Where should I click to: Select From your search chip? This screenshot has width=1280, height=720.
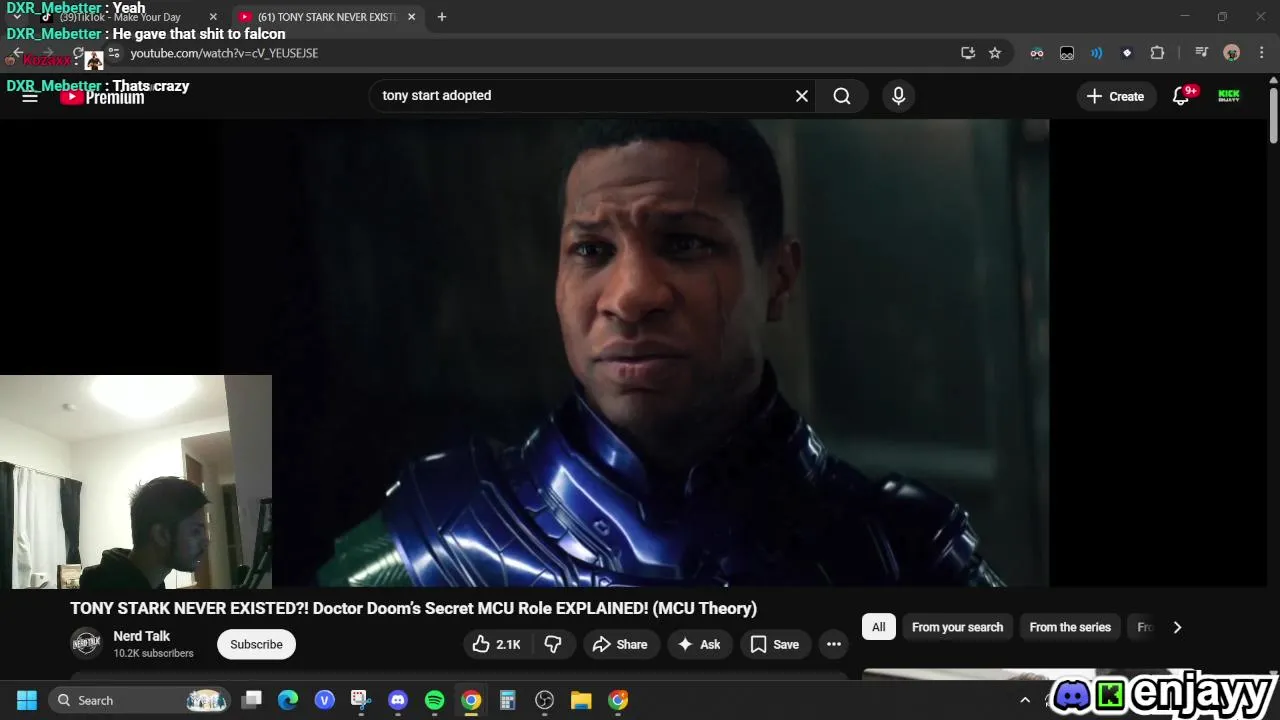coord(957,627)
